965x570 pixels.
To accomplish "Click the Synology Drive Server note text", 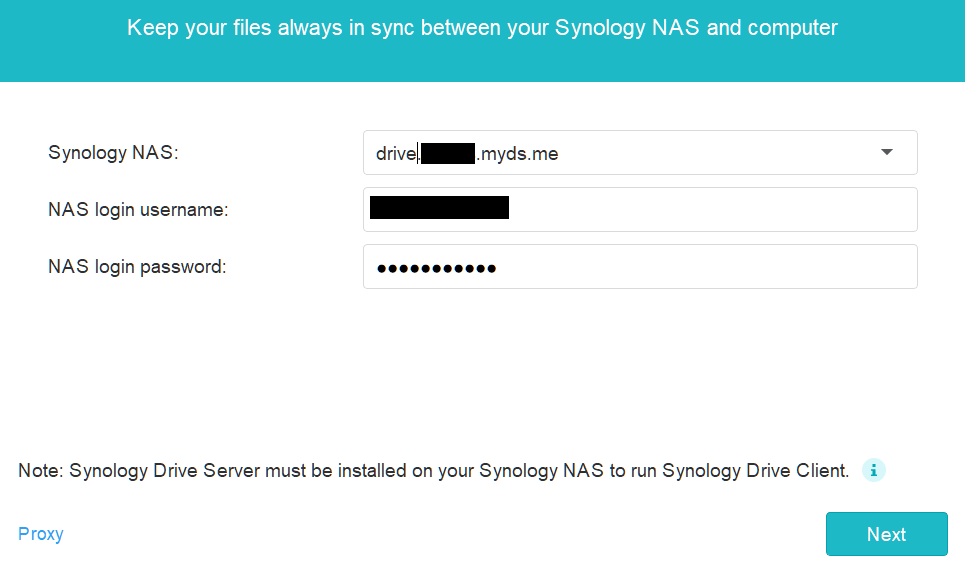I will [433, 470].
